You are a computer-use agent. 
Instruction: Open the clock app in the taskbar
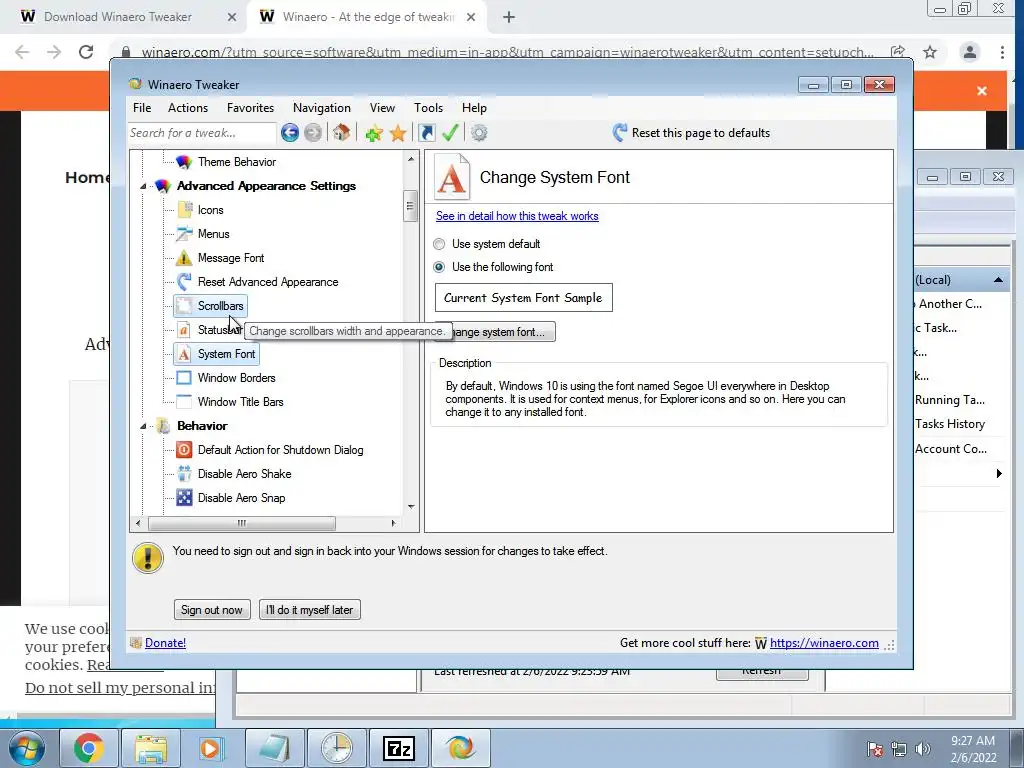337,748
